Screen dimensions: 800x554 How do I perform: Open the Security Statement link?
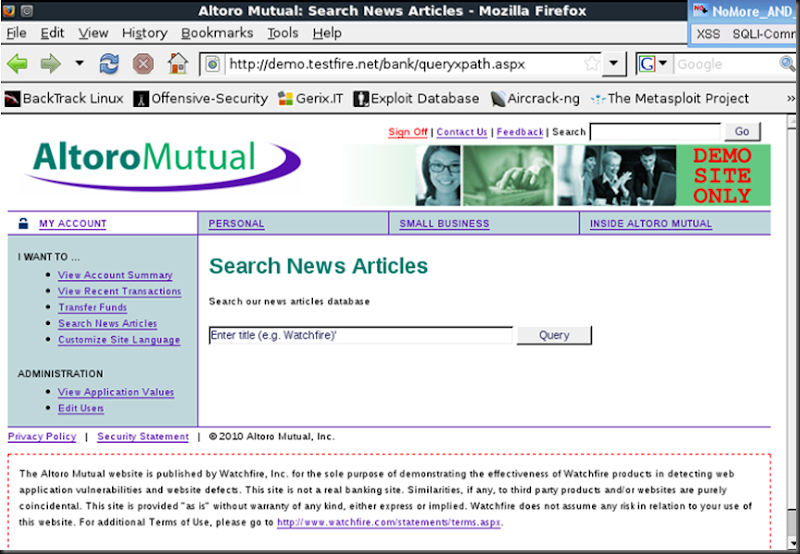click(143, 437)
